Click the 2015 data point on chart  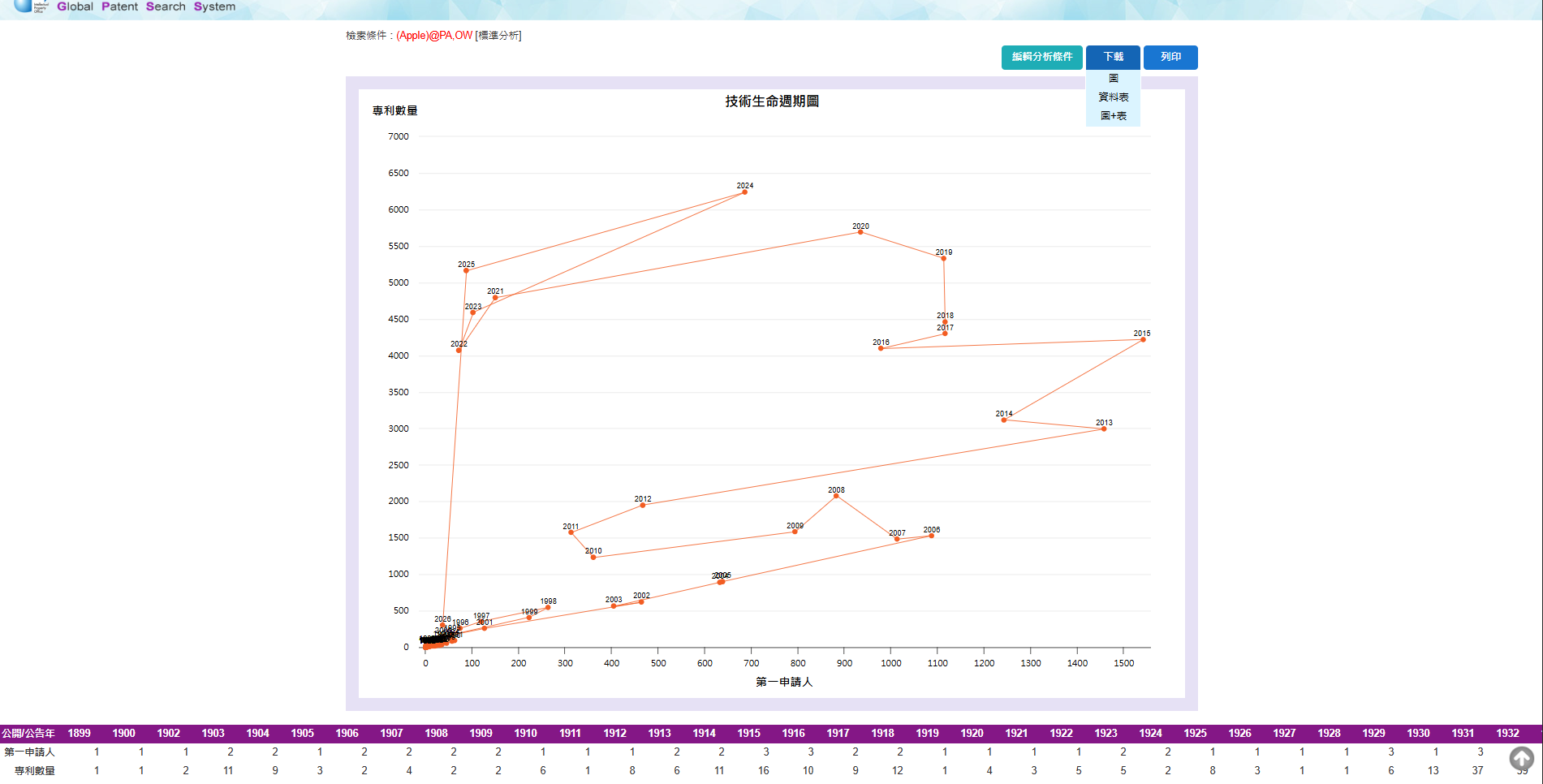click(x=1143, y=339)
